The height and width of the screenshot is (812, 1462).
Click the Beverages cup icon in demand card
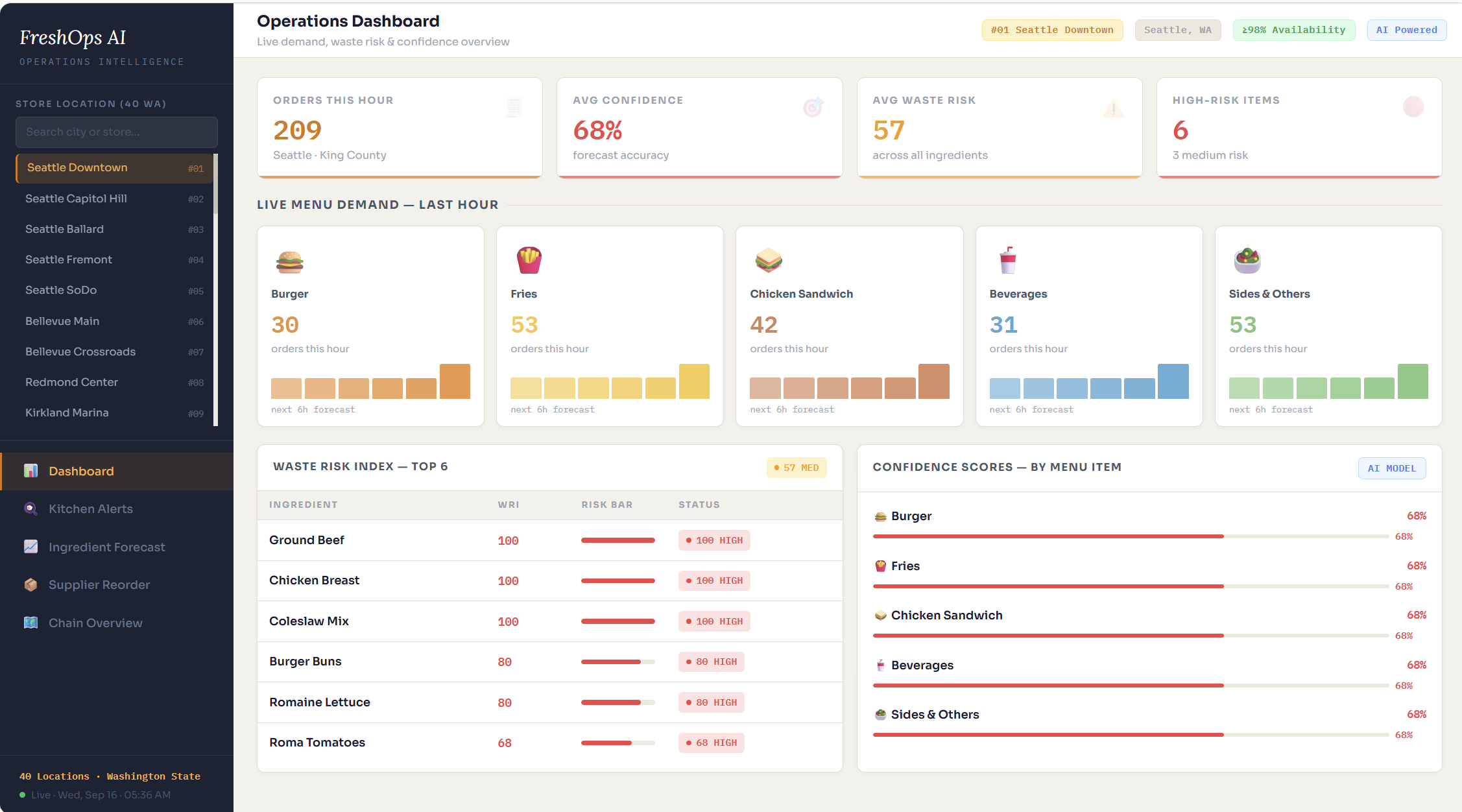1007,261
